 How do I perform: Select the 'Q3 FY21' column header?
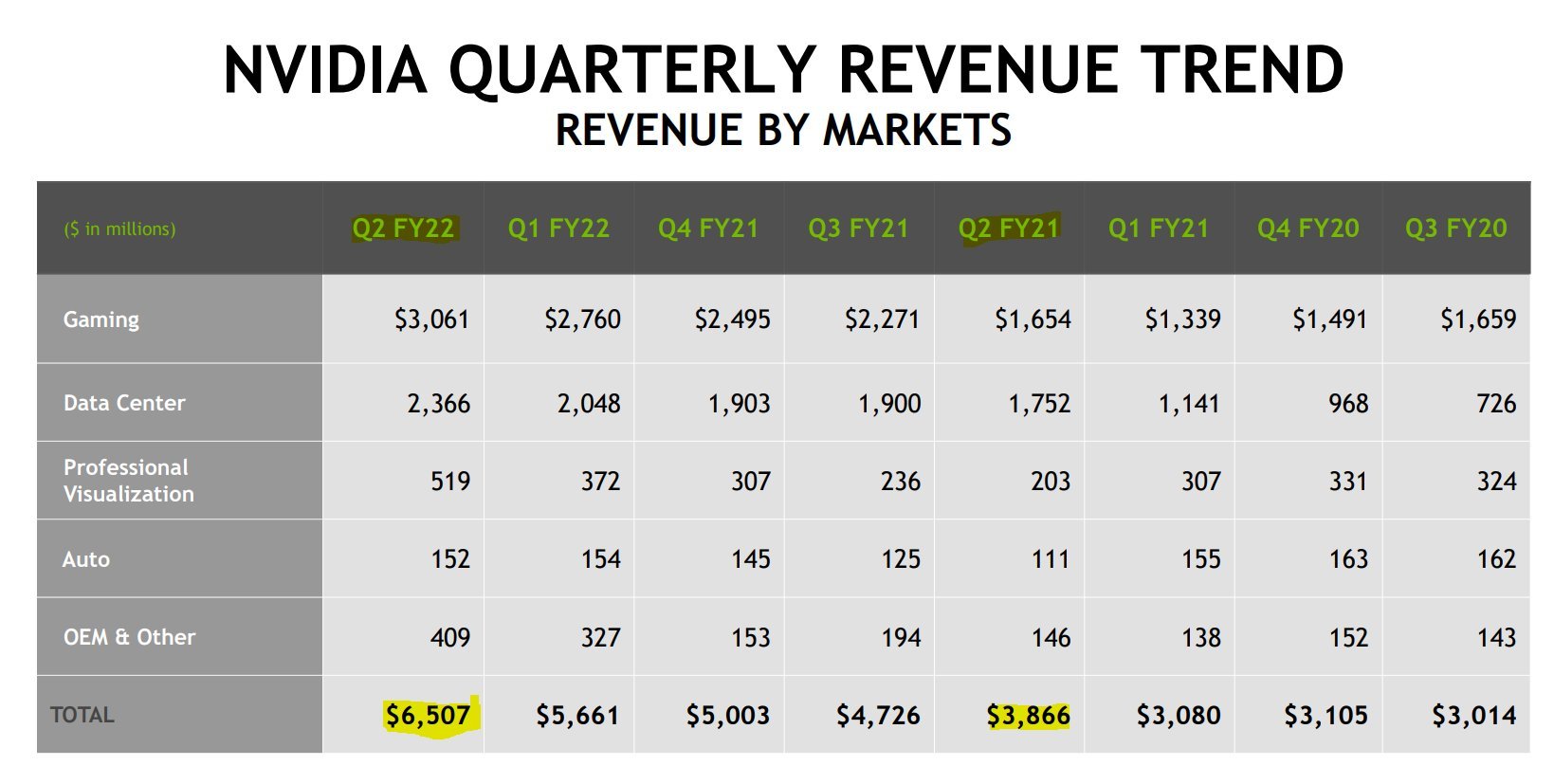point(858,228)
